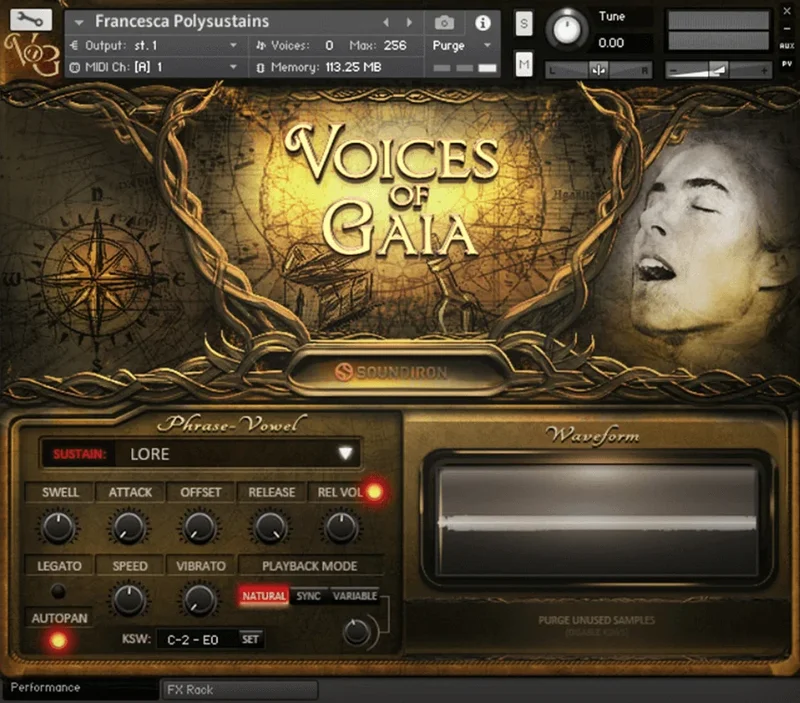The image size is (800, 703).
Task: Go to next instrument preset arrow
Action: pyautogui.click(x=409, y=22)
